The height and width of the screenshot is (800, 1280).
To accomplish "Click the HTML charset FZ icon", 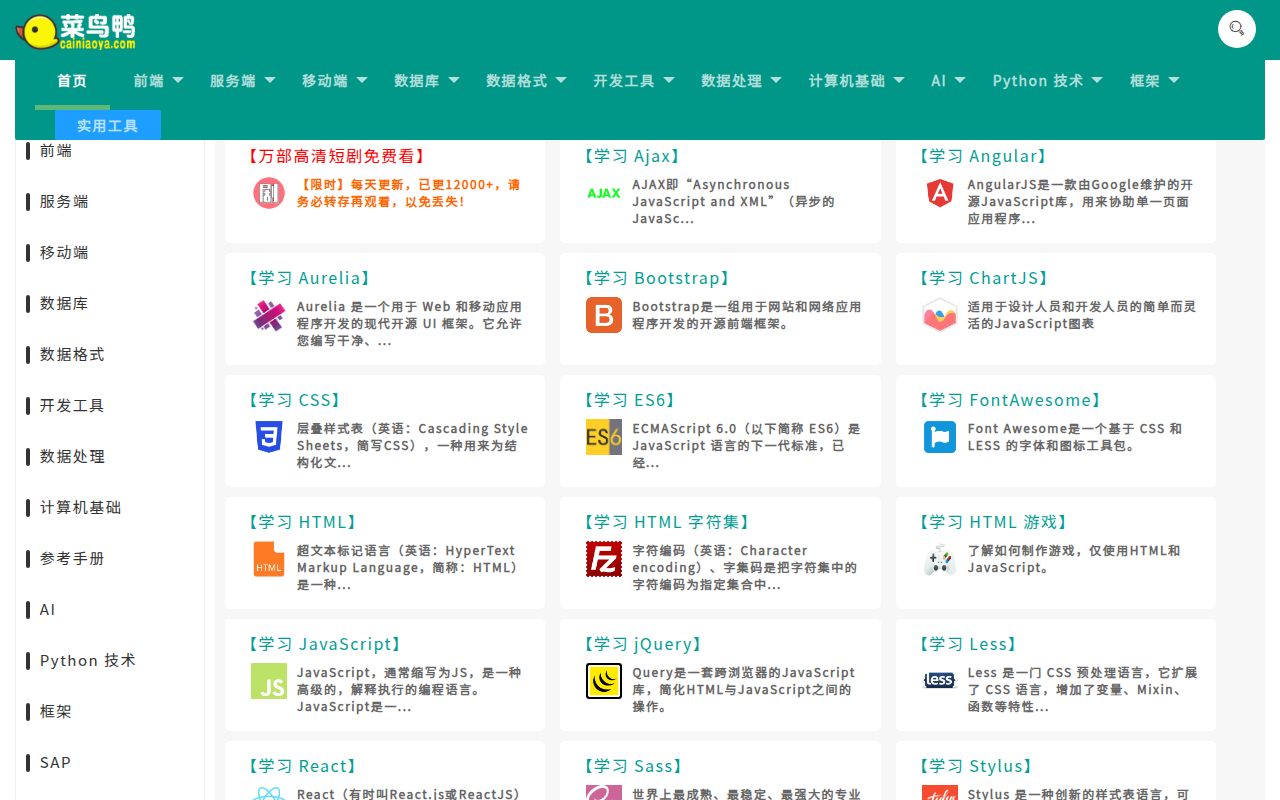I will click(604, 559).
